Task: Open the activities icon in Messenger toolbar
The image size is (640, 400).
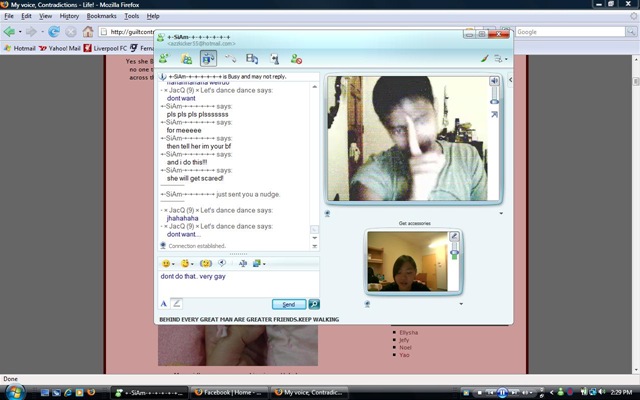Action: coord(252,59)
